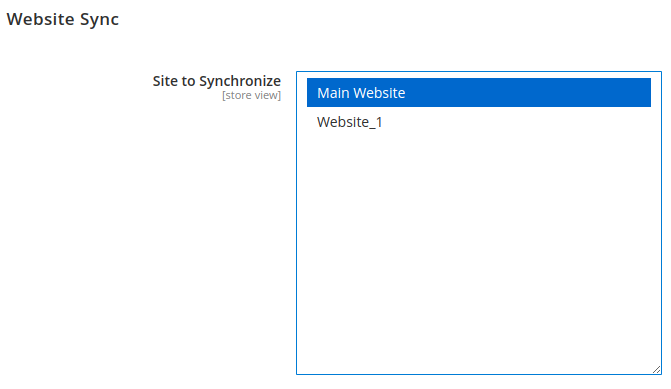Choose Website_1 as site to synchronize

pos(478,122)
